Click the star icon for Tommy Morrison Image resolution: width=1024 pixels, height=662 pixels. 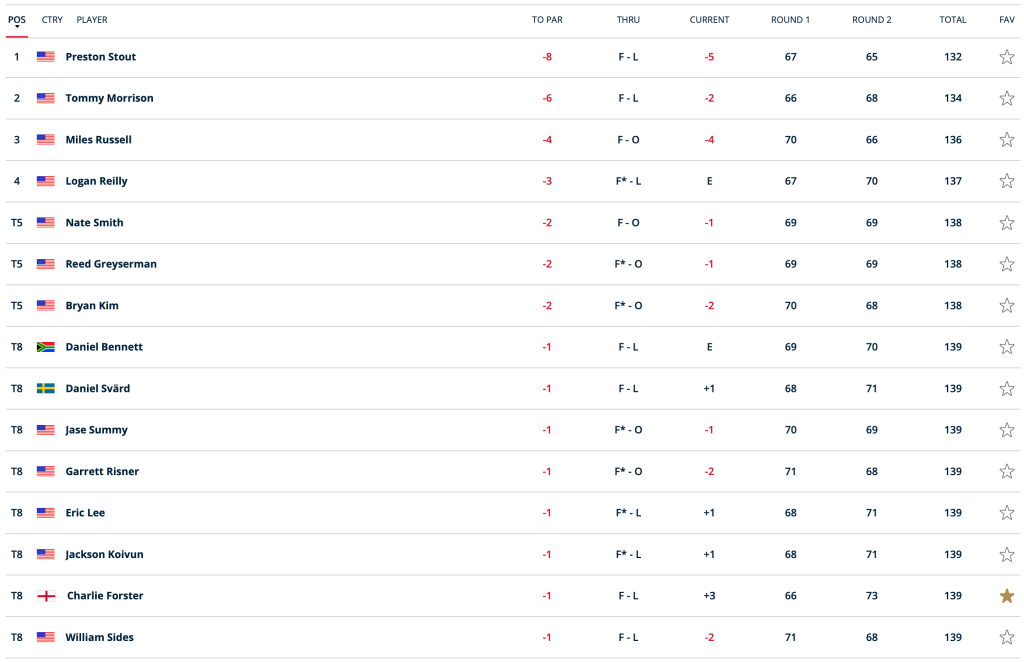coord(1007,98)
